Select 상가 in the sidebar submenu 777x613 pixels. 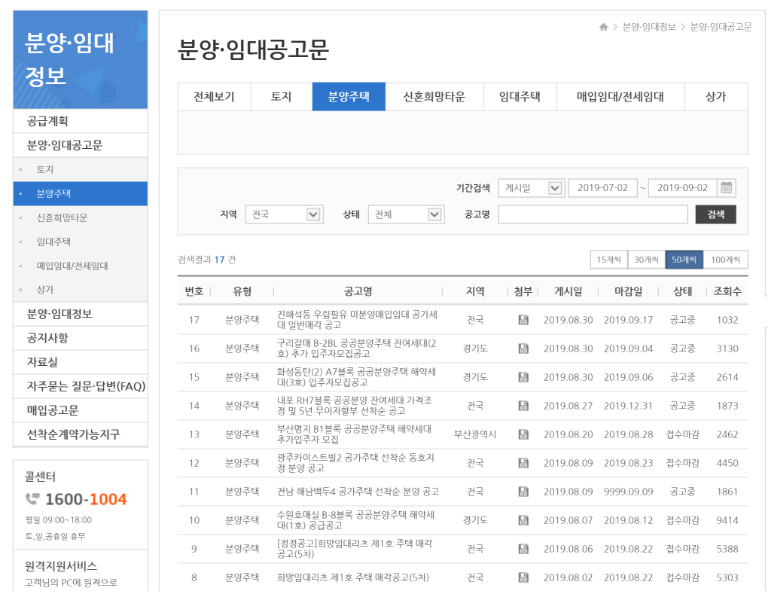(80, 289)
